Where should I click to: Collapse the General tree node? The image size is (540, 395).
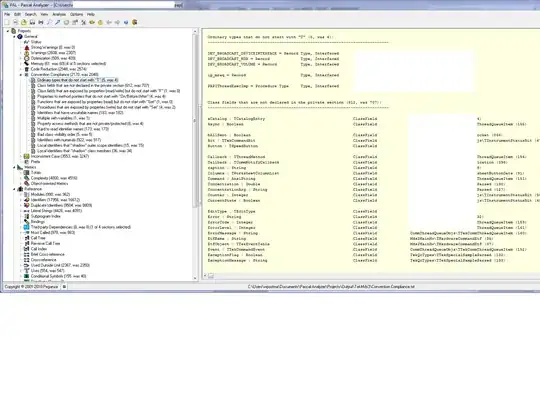14,37
